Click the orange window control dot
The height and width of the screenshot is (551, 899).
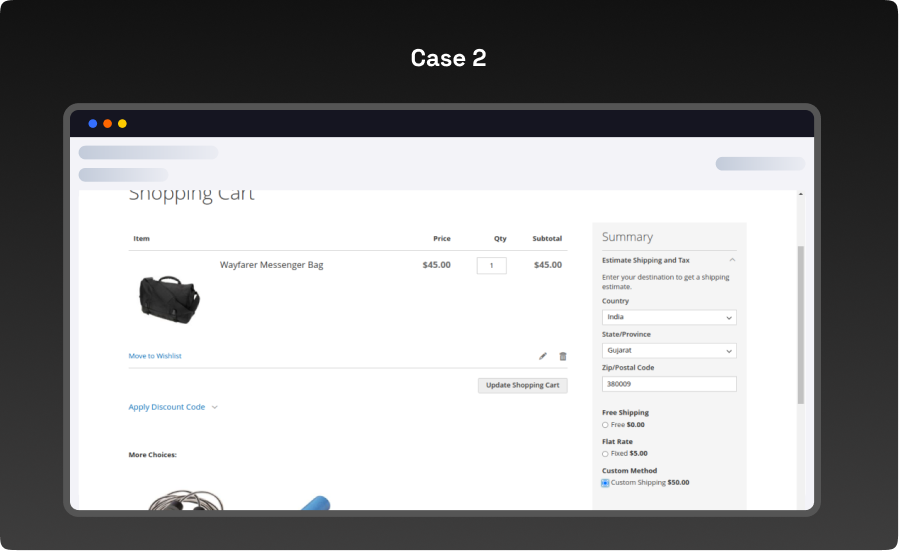(108, 124)
